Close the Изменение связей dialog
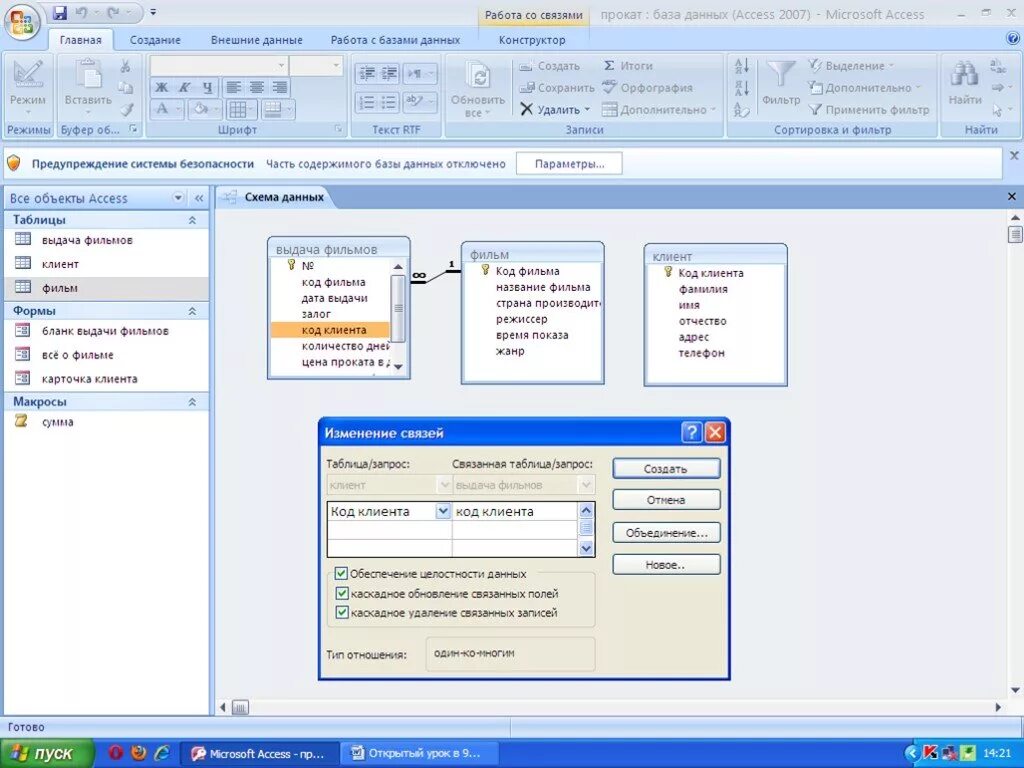 716,432
